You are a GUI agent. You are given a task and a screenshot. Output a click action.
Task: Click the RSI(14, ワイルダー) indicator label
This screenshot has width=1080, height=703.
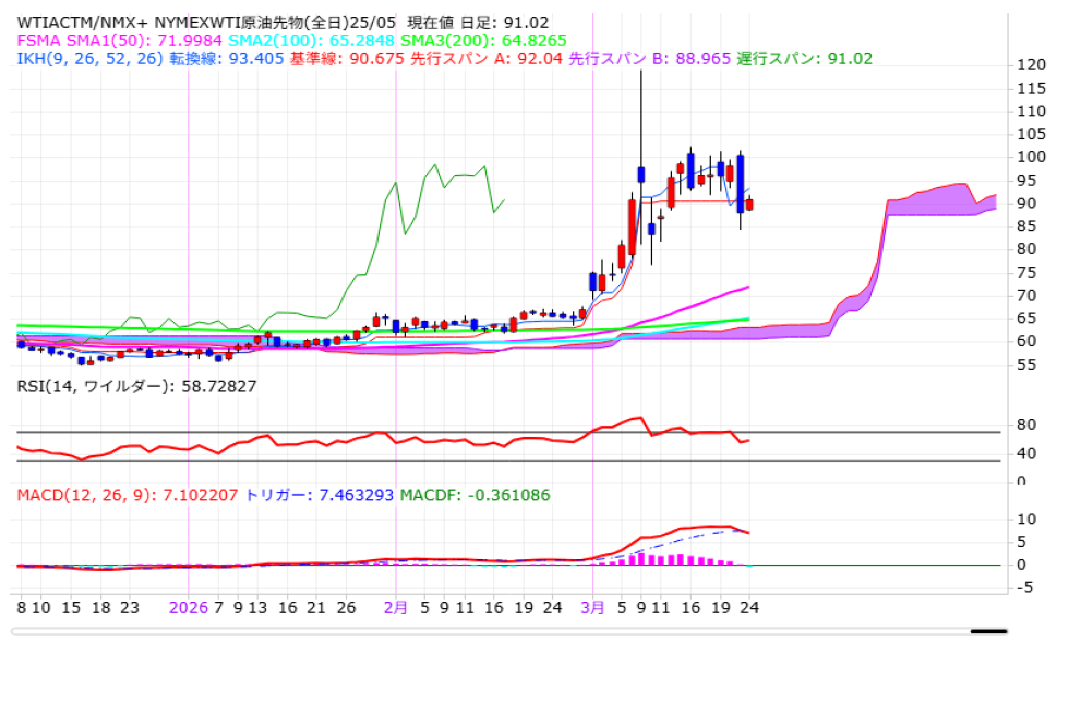click(x=136, y=385)
